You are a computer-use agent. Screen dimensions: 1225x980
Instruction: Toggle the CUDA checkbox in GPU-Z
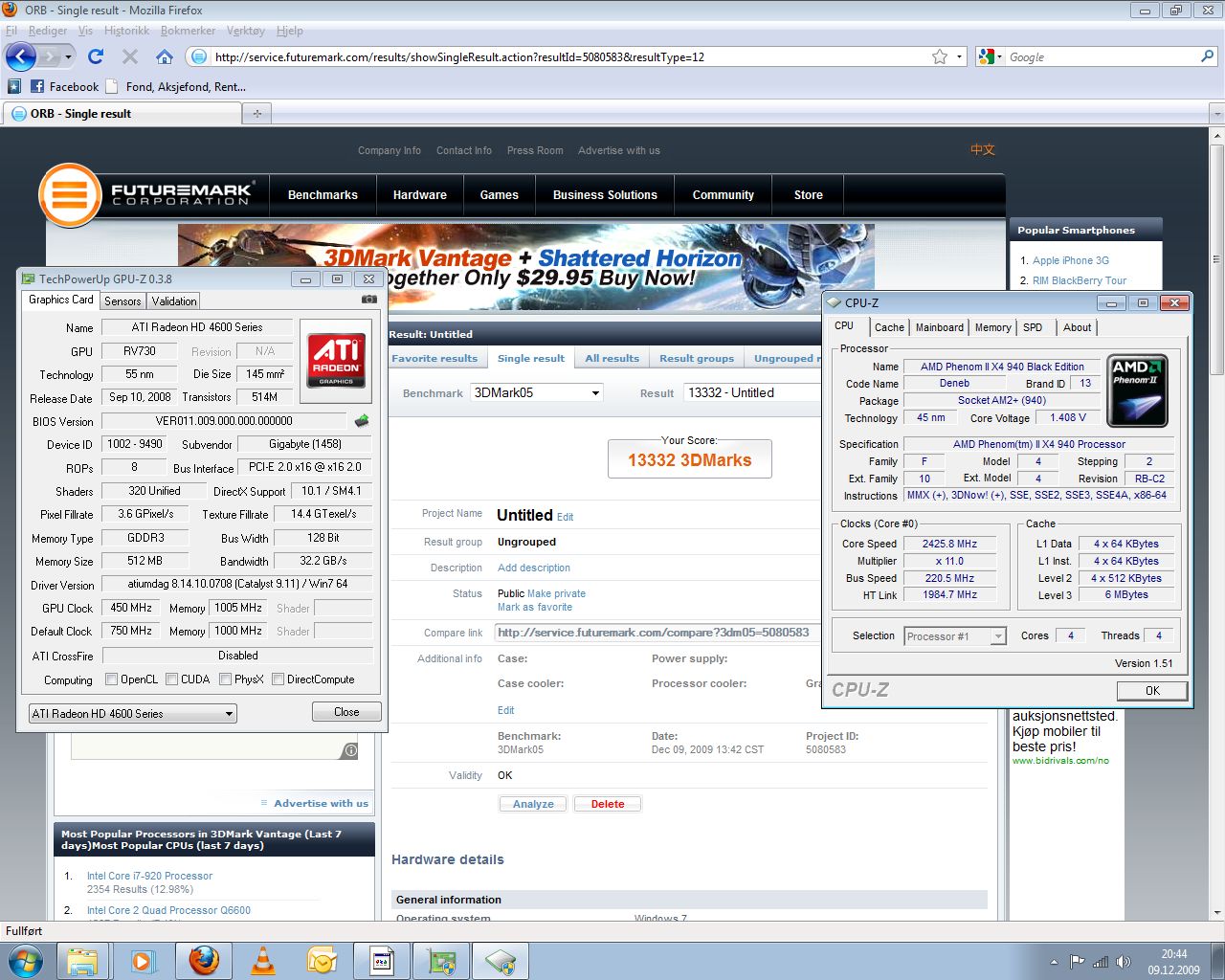(172, 679)
